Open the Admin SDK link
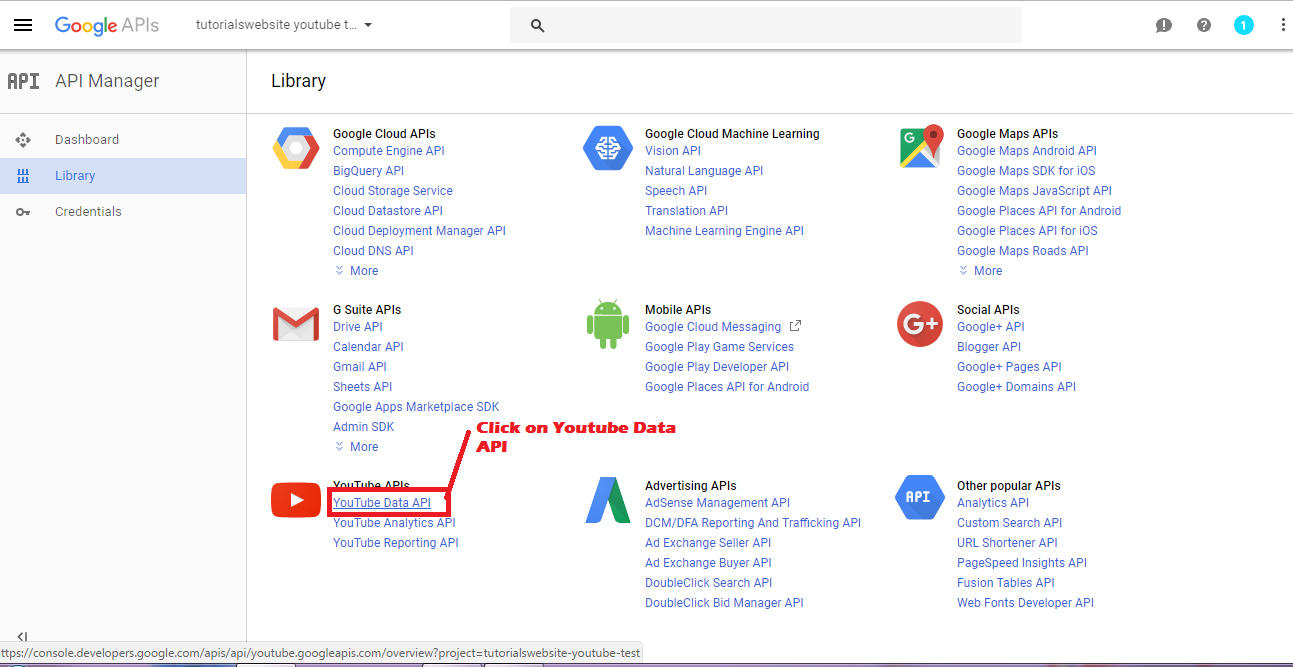1293x667 pixels. (364, 427)
